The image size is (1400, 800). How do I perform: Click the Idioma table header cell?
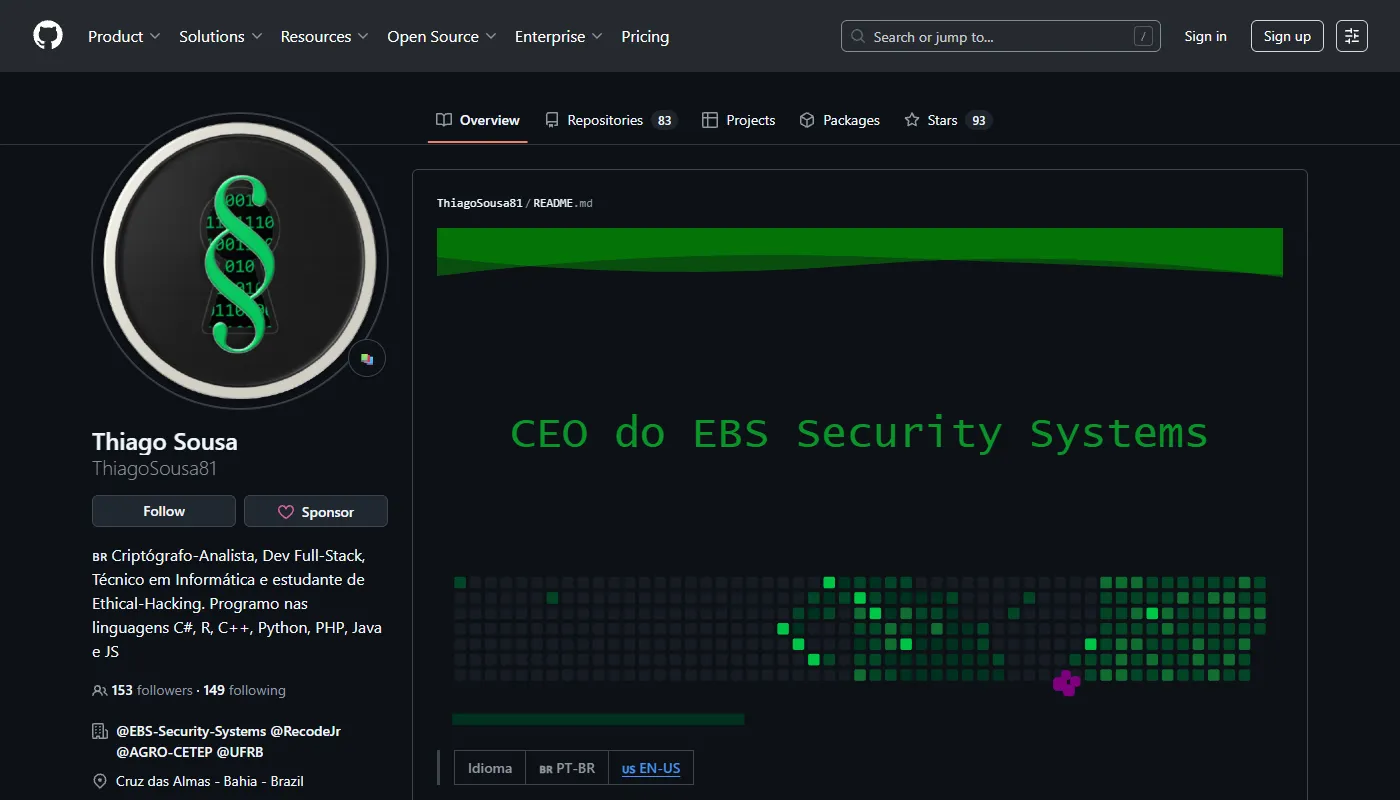tap(490, 768)
